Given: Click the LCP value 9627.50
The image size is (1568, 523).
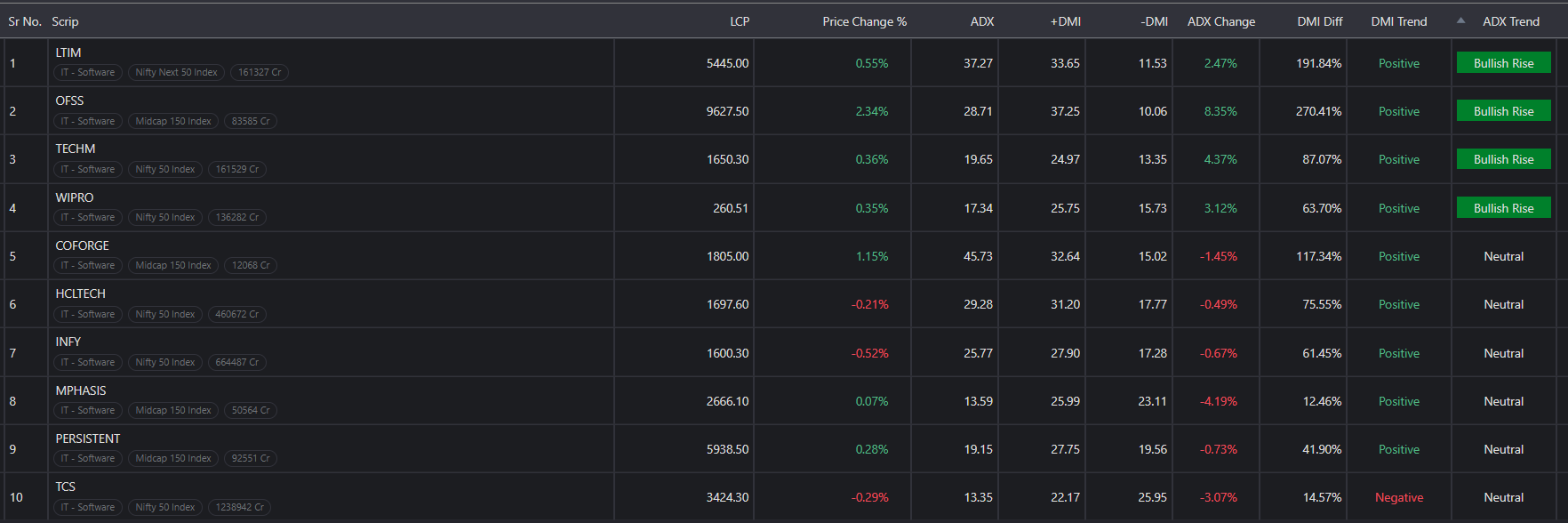Looking at the screenshot, I should pos(728,111).
